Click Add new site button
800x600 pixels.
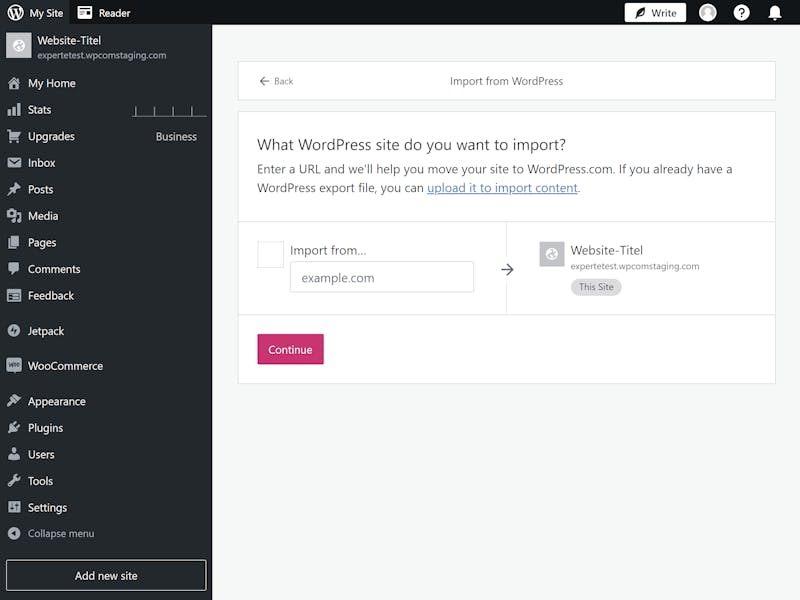[106, 576]
